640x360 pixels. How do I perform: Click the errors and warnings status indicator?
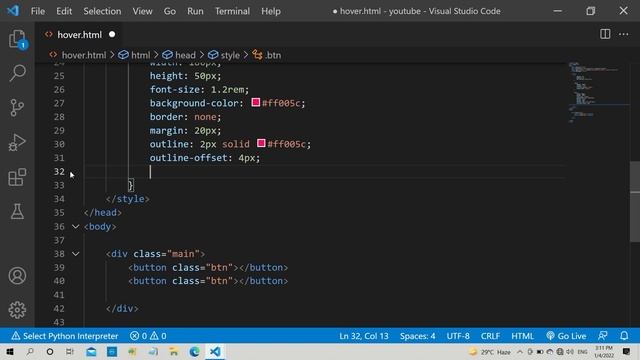[x=148, y=336]
